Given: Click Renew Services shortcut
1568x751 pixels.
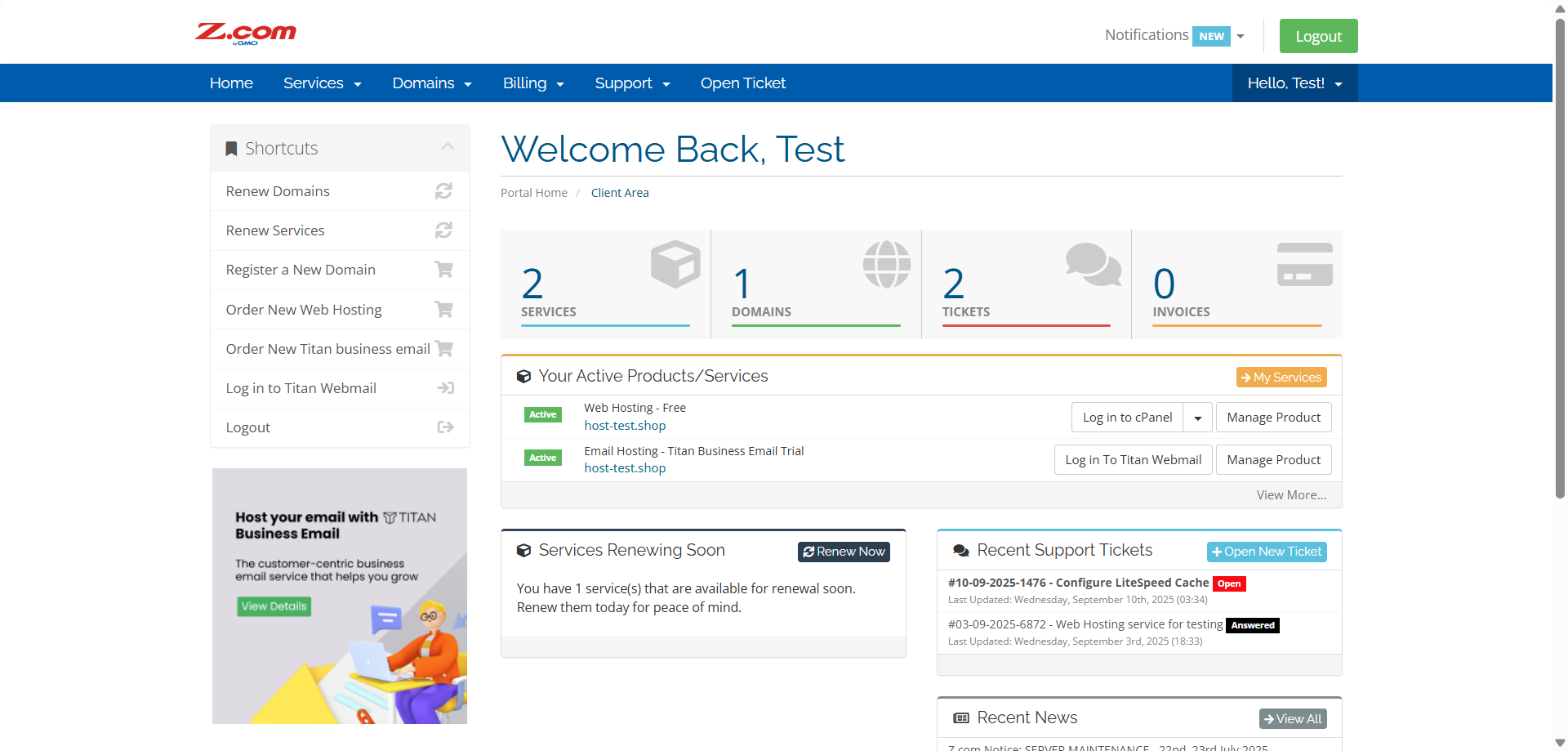Looking at the screenshot, I should tap(340, 230).
